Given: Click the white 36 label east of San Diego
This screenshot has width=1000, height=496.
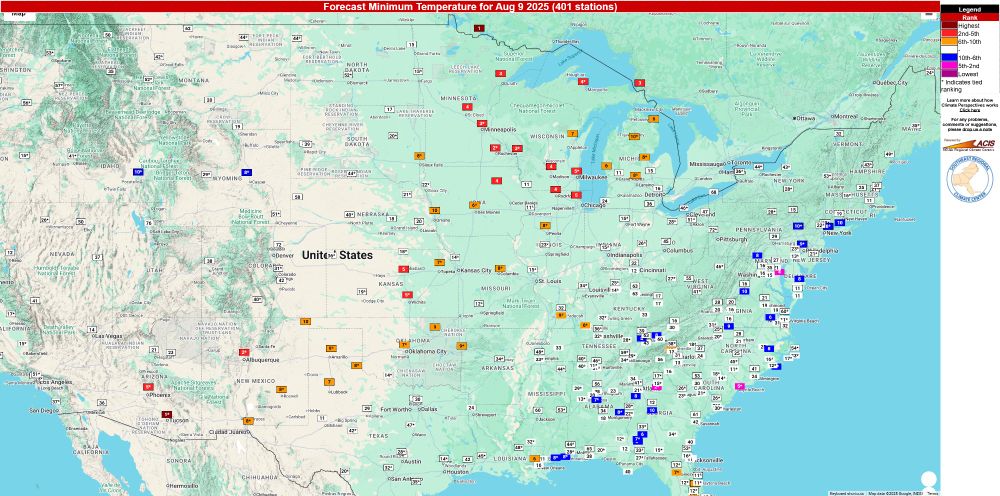Looking at the screenshot, I should [x=101, y=402].
